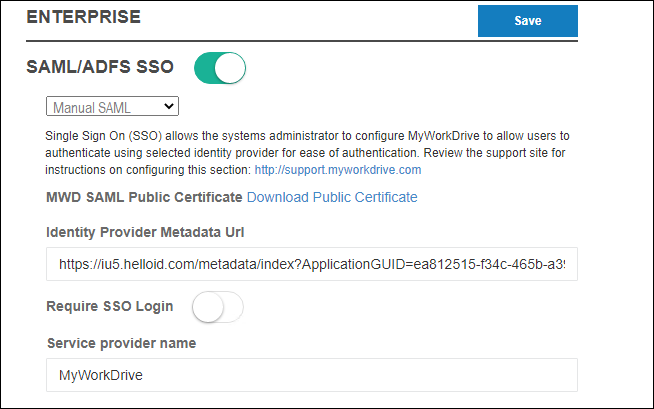
Task: Click Download Public Certificate link
Action: tap(332, 197)
